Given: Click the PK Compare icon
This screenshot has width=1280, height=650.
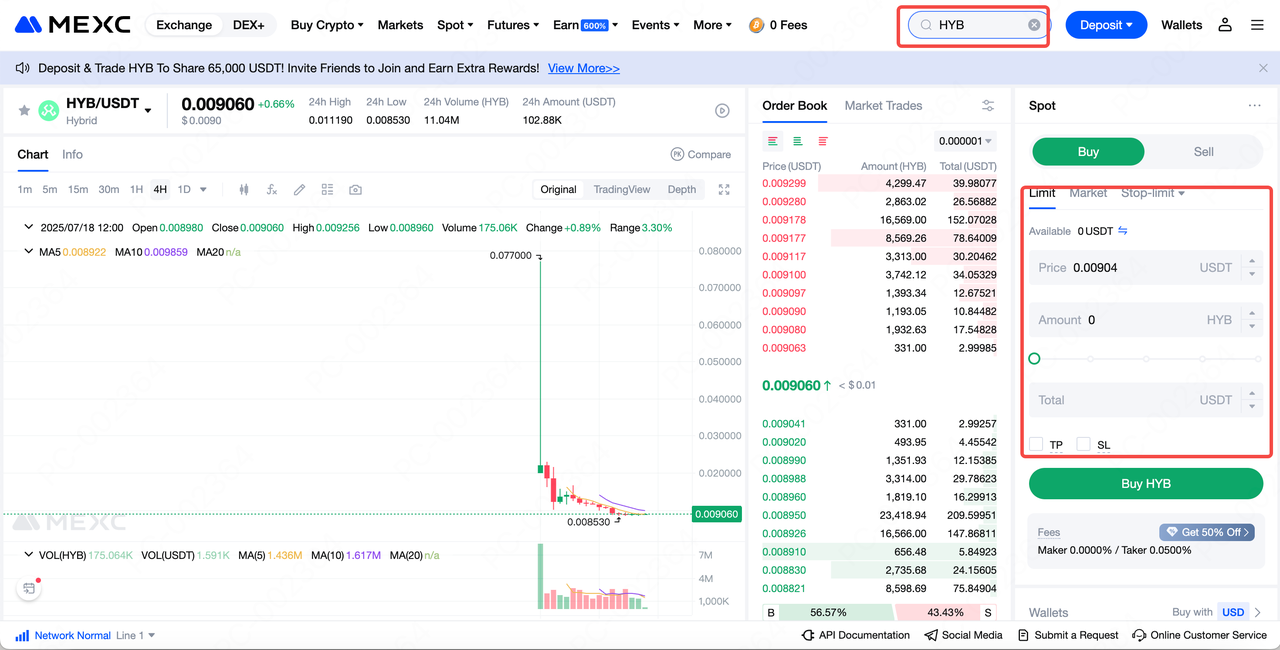Looking at the screenshot, I should pyautogui.click(x=677, y=154).
